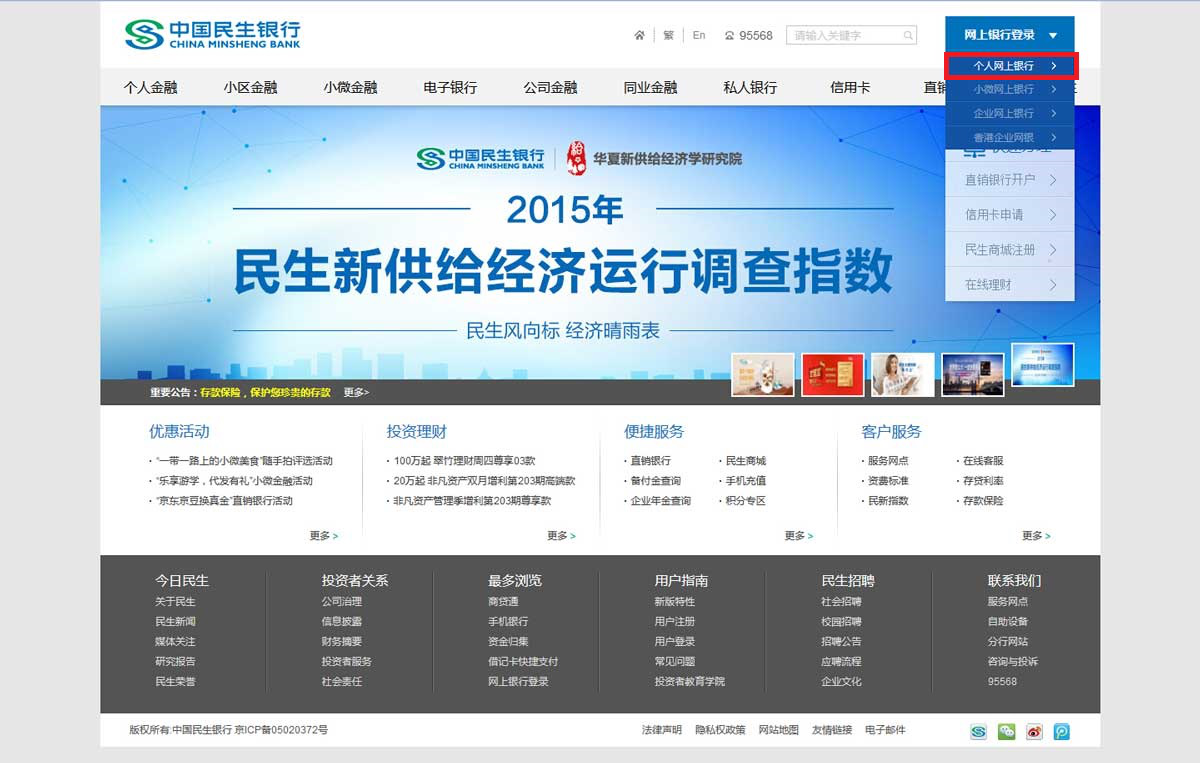Open 手机充值 link
Screen dimensions: 1200x763
(x=745, y=481)
